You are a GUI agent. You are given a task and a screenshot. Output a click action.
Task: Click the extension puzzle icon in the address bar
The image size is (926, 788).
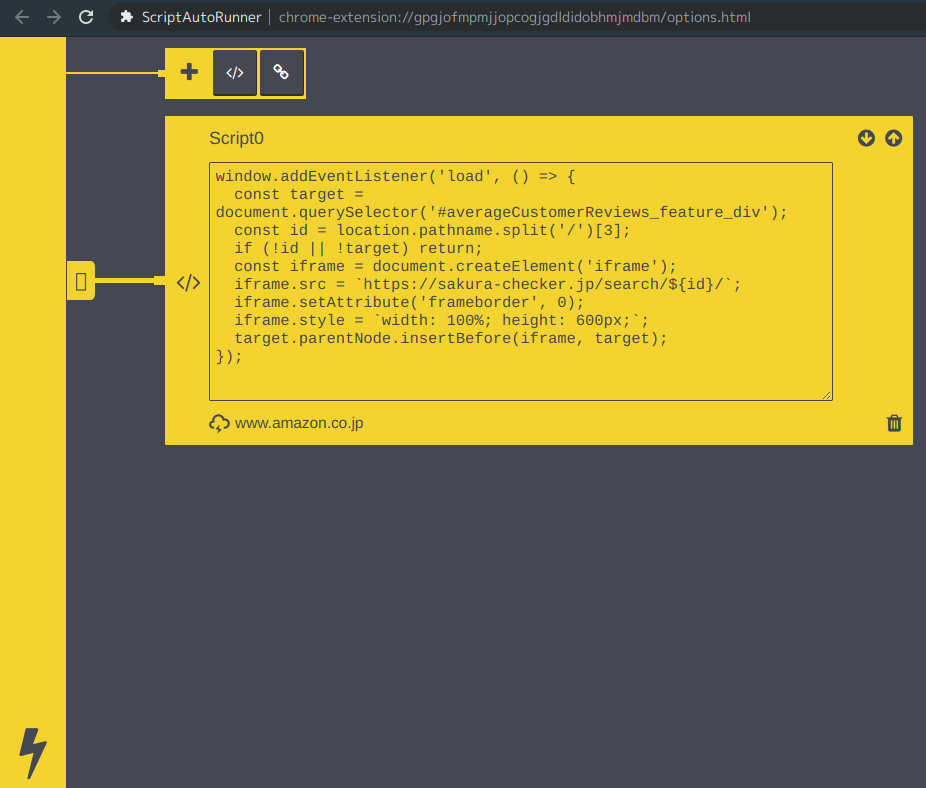coord(127,17)
